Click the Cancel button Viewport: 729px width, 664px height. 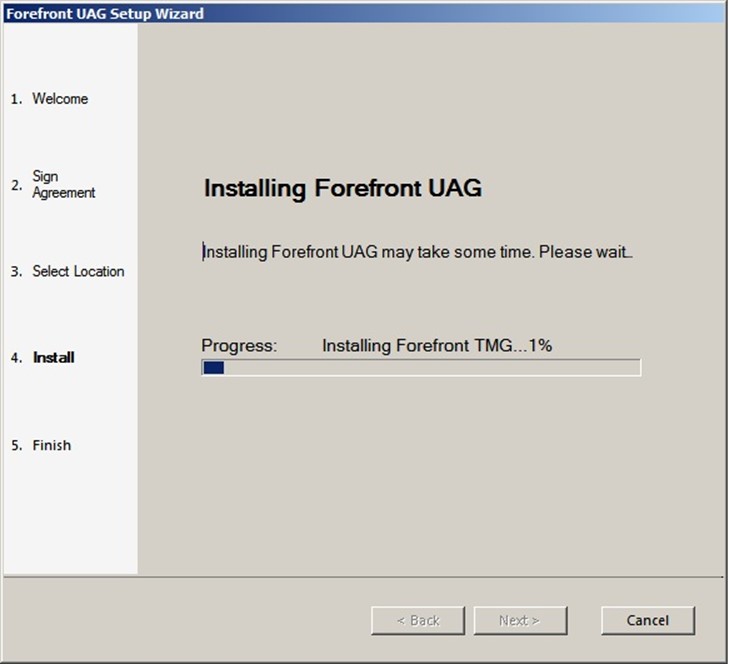coord(648,620)
